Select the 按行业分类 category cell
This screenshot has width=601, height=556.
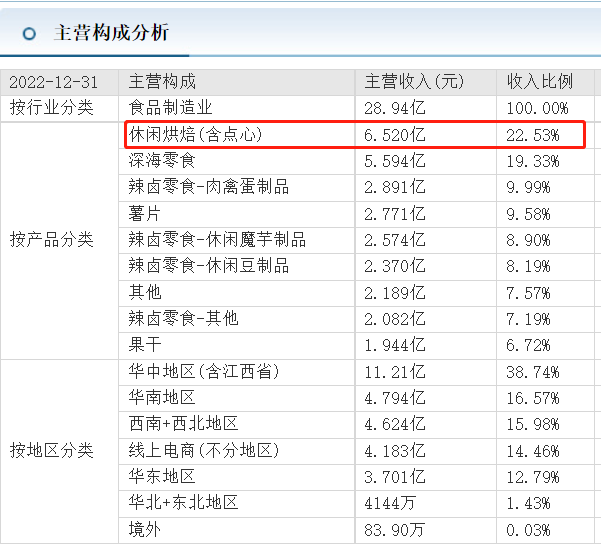click(52, 108)
